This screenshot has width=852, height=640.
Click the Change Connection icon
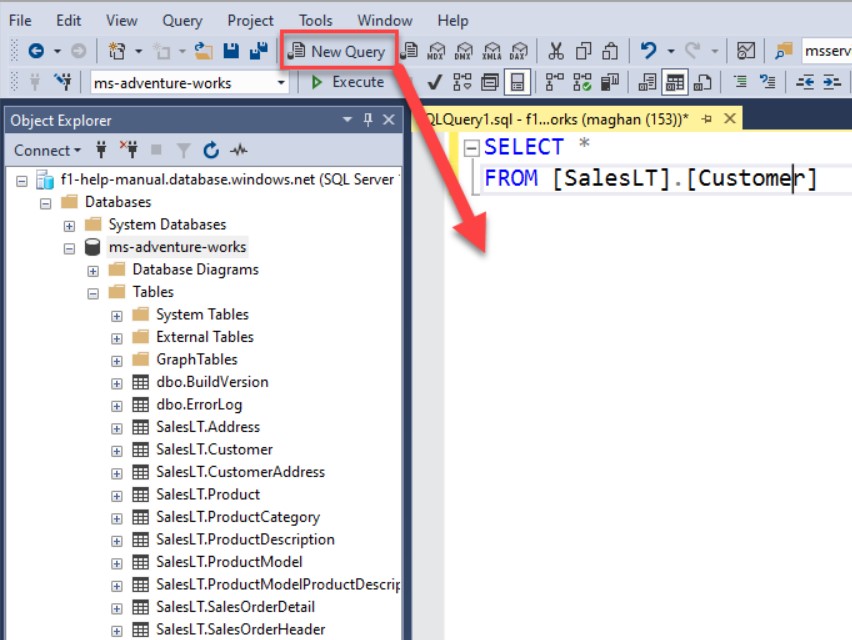pos(63,83)
